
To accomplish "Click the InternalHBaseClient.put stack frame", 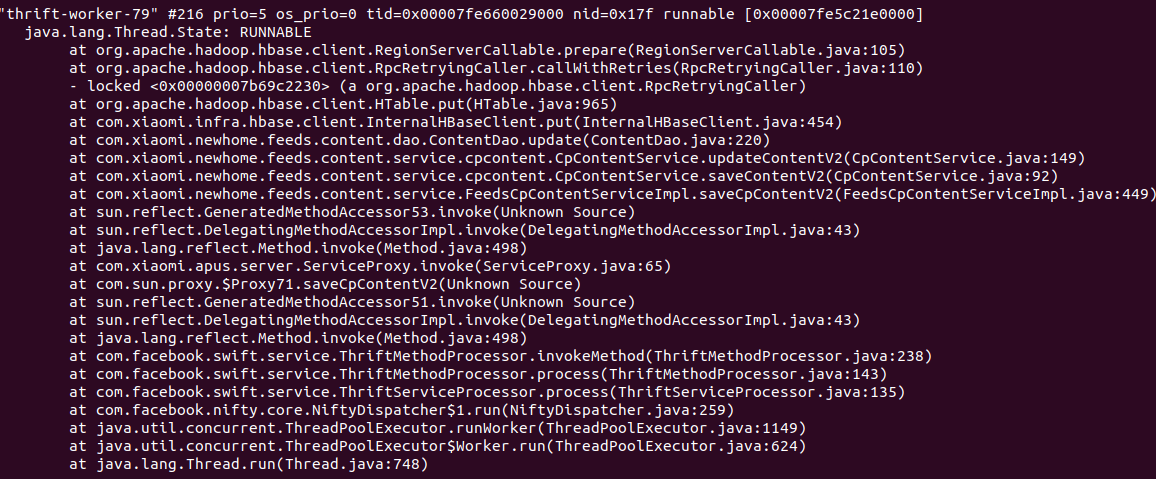I will 456,122.
